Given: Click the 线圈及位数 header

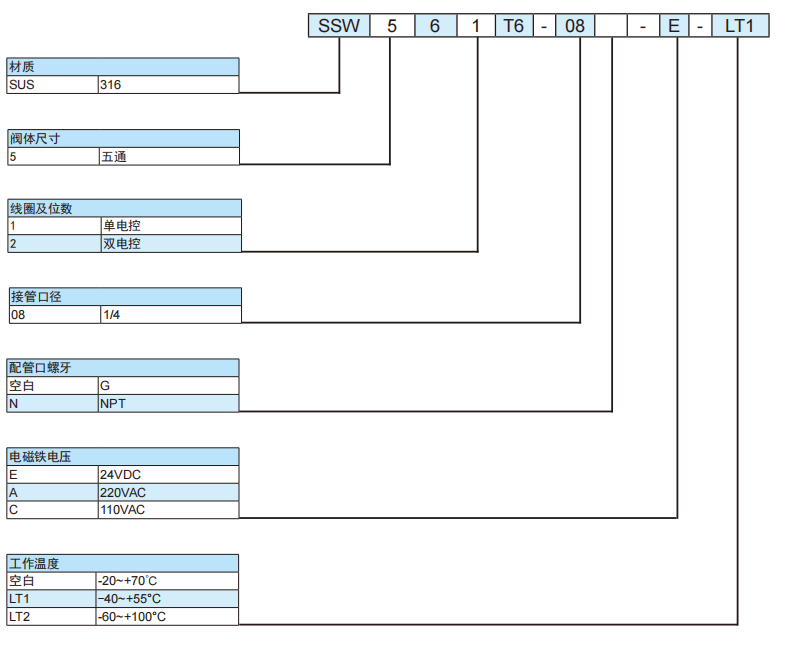Looking at the screenshot, I should pyautogui.click(x=124, y=208).
